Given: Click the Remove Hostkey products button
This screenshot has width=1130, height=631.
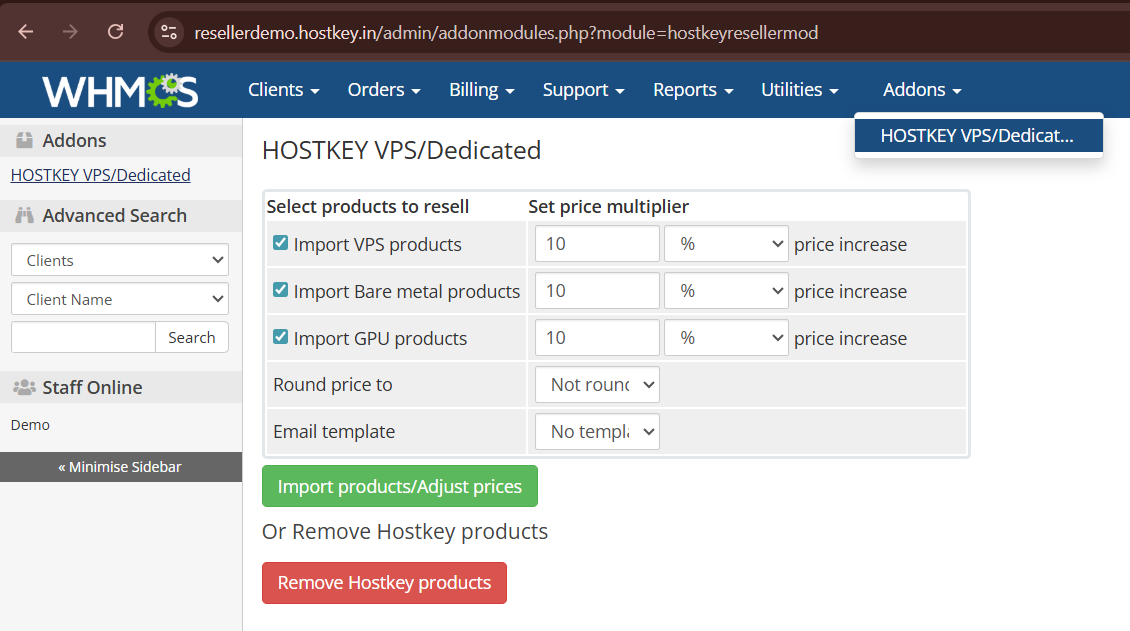Looking at the screenshot, I should (x=384, y=583).
